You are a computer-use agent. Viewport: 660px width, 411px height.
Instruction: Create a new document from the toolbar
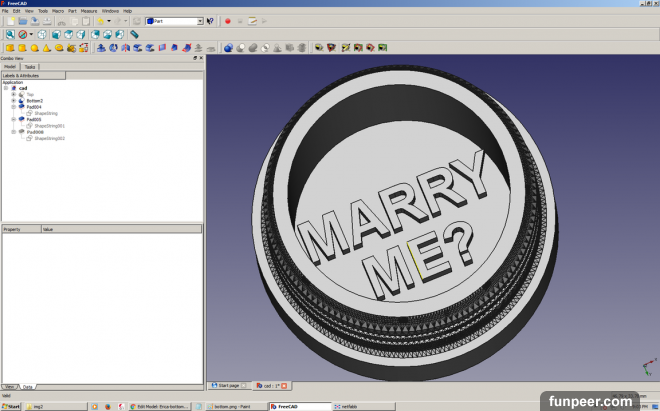8,20
